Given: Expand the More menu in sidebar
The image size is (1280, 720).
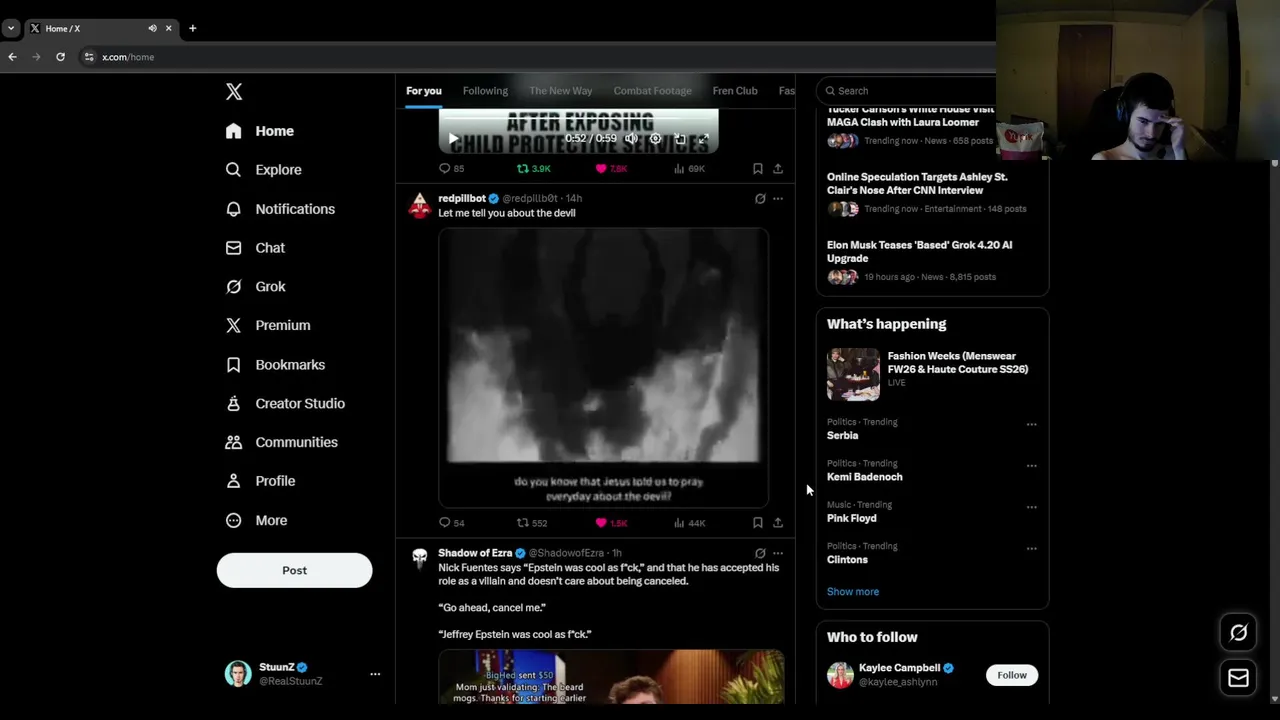Looking at the screenshot, I should pos(257,521).
